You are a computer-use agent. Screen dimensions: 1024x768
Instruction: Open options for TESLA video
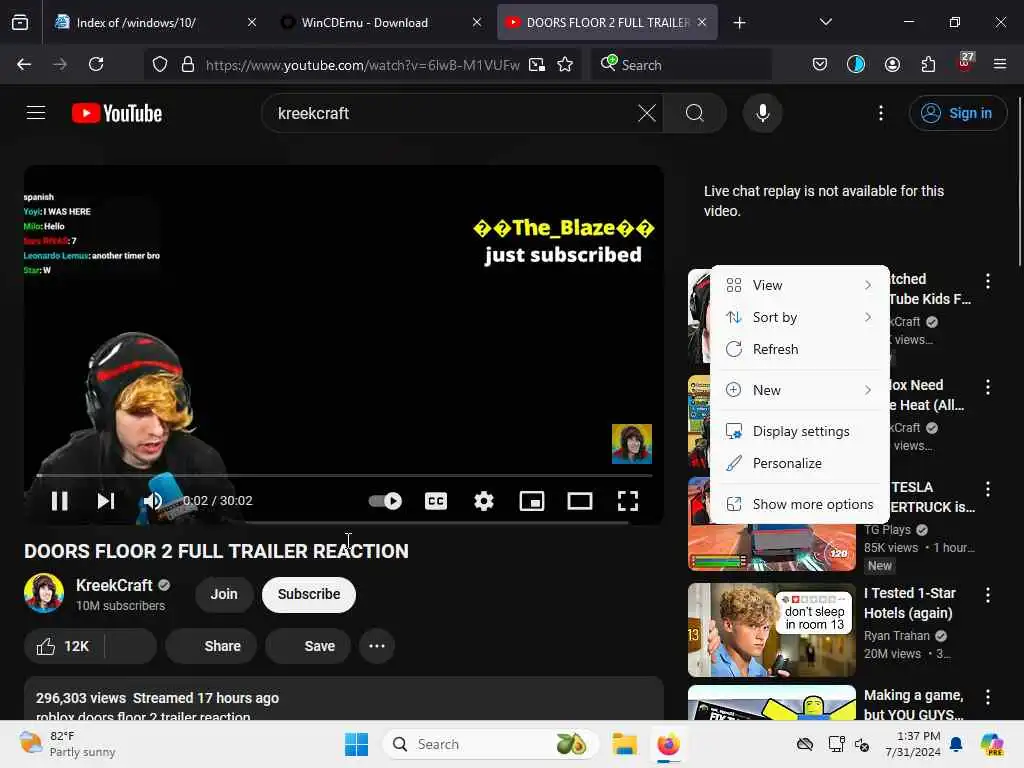click(x=987, y=488)
